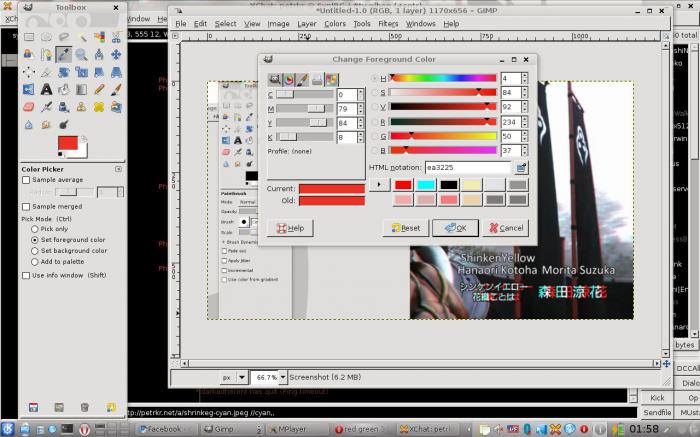Select the S saturation radio button
This screenshot has height=437, width=700.
pyautogui.click(x=375, y=93)
